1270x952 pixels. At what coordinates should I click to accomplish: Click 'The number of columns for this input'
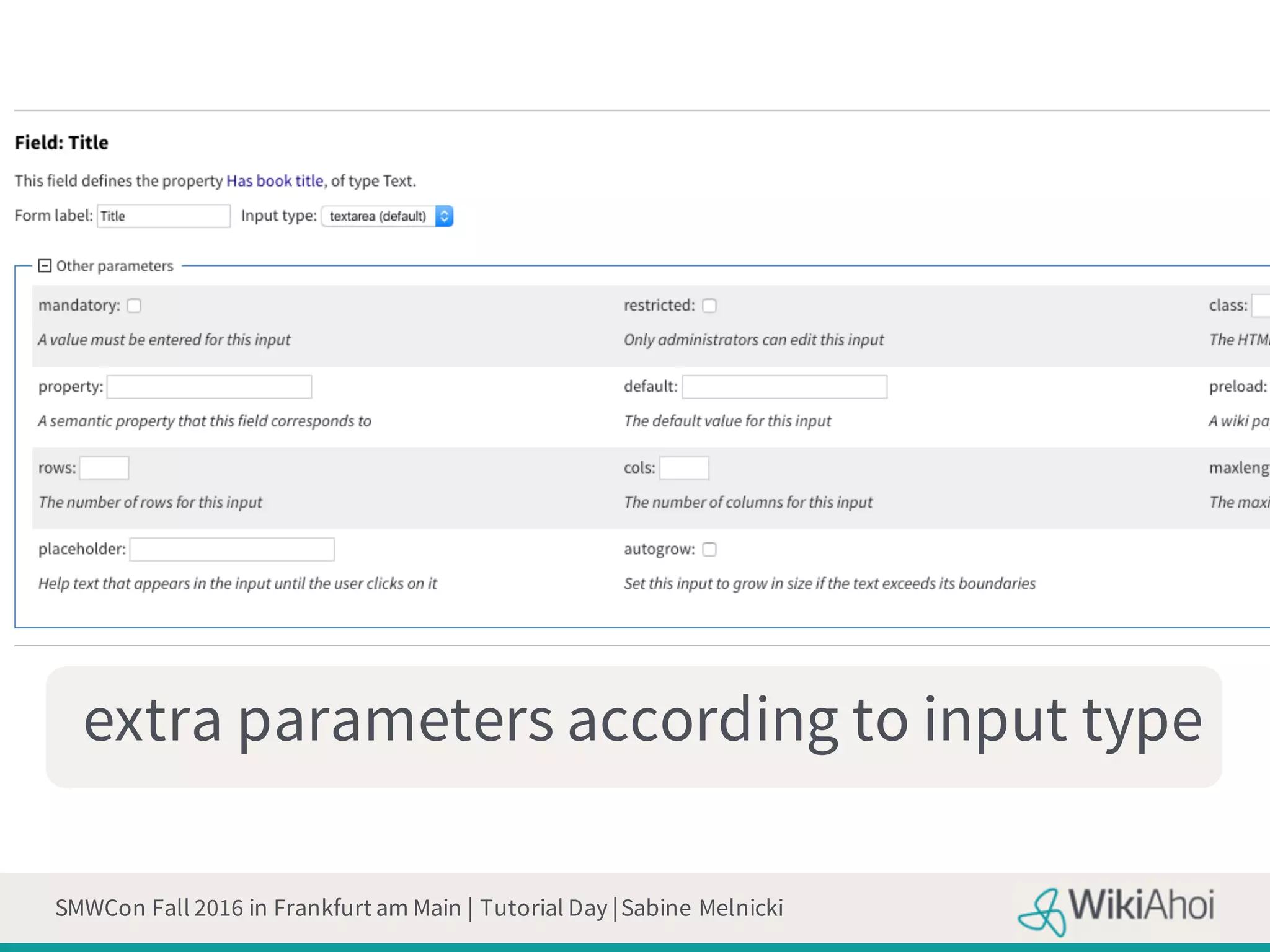click(x=748, y=502)
